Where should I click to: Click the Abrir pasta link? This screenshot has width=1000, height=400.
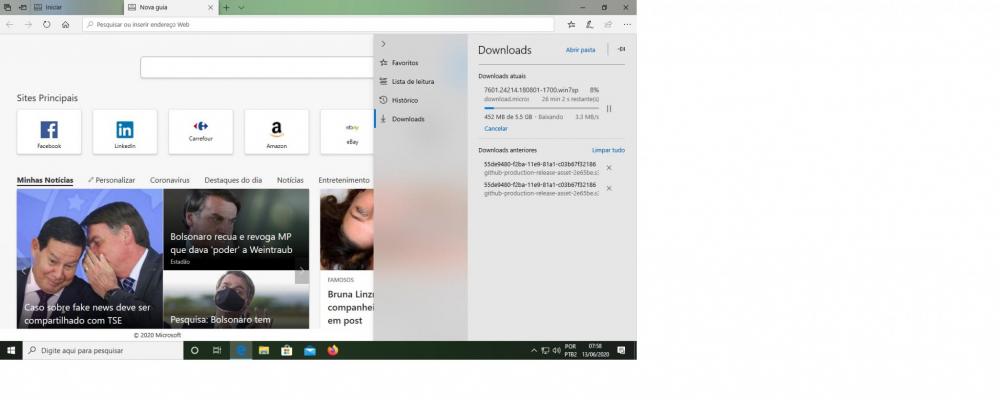(x=580, y=49)
